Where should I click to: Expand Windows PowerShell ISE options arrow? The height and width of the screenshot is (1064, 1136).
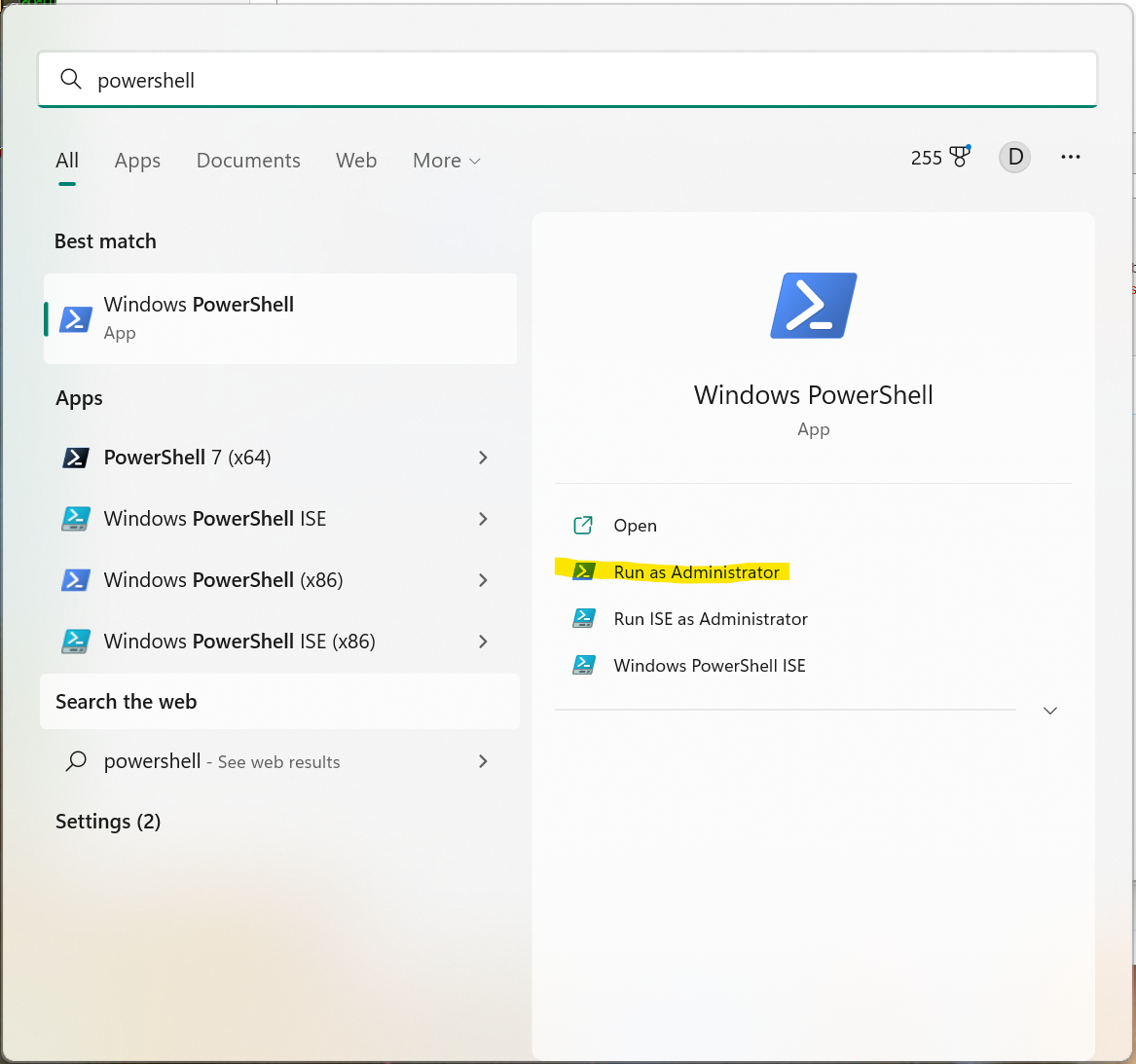(x=483, y=519)
